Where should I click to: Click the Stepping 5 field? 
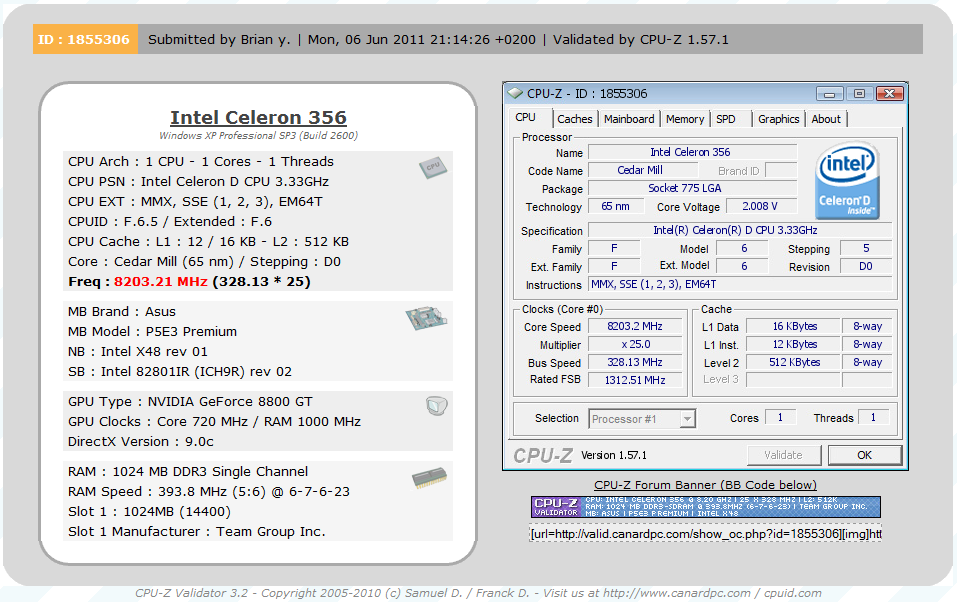866,248
